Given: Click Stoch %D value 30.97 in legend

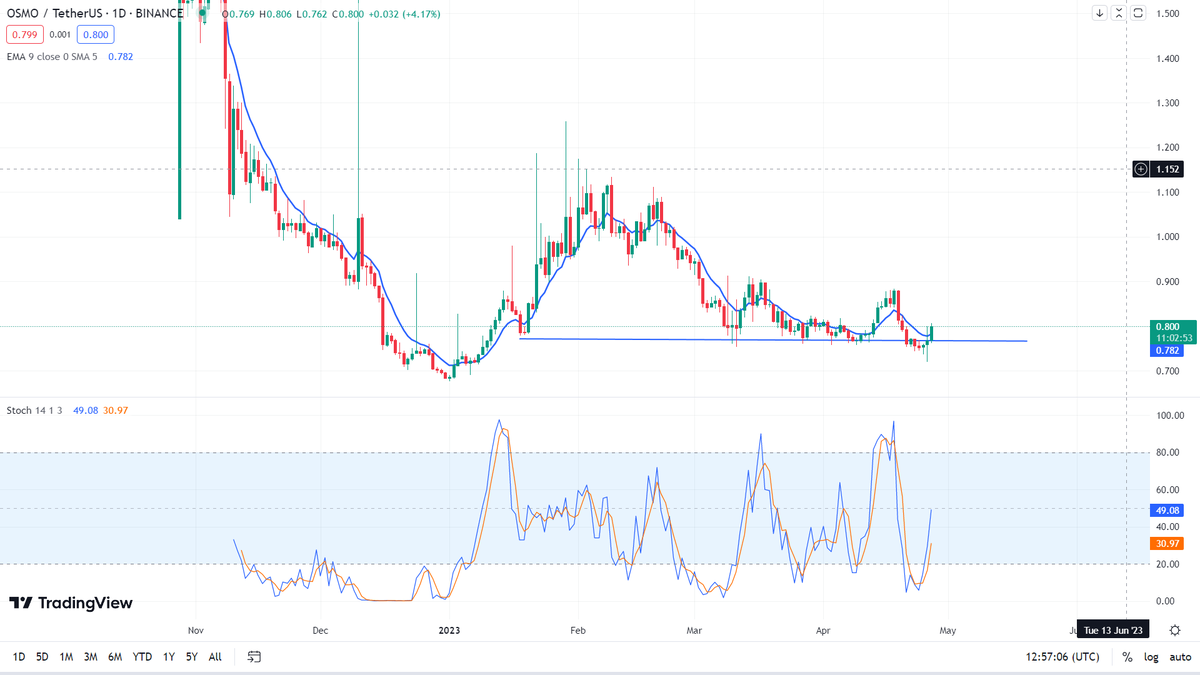Looking at the screenshot, I should tap(117, 411).
